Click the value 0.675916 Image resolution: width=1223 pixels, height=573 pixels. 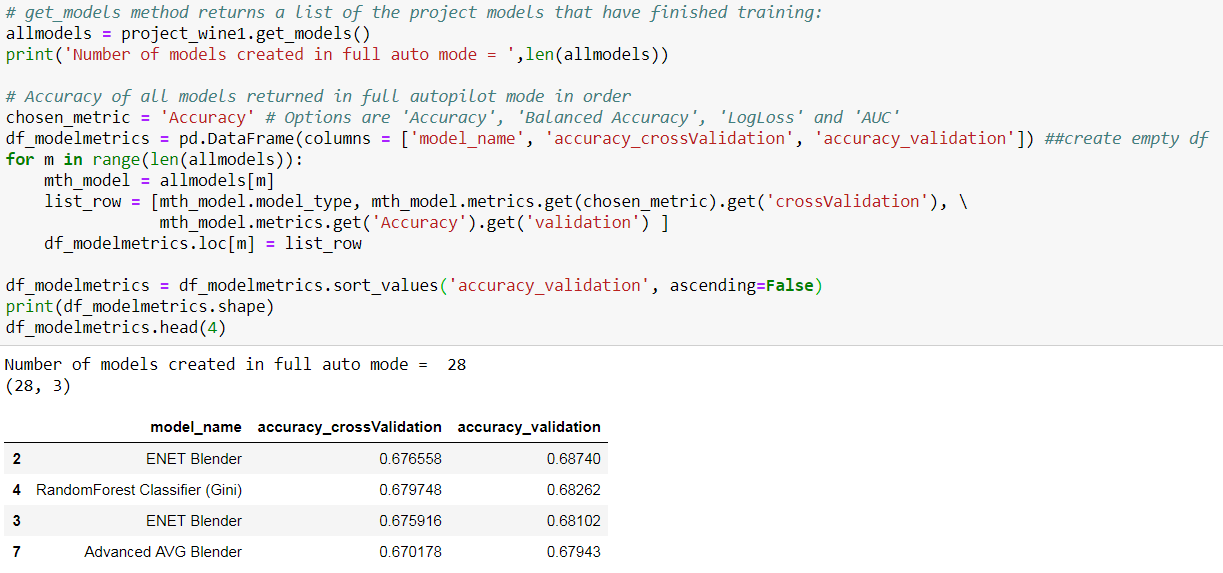tap(410, 521)
